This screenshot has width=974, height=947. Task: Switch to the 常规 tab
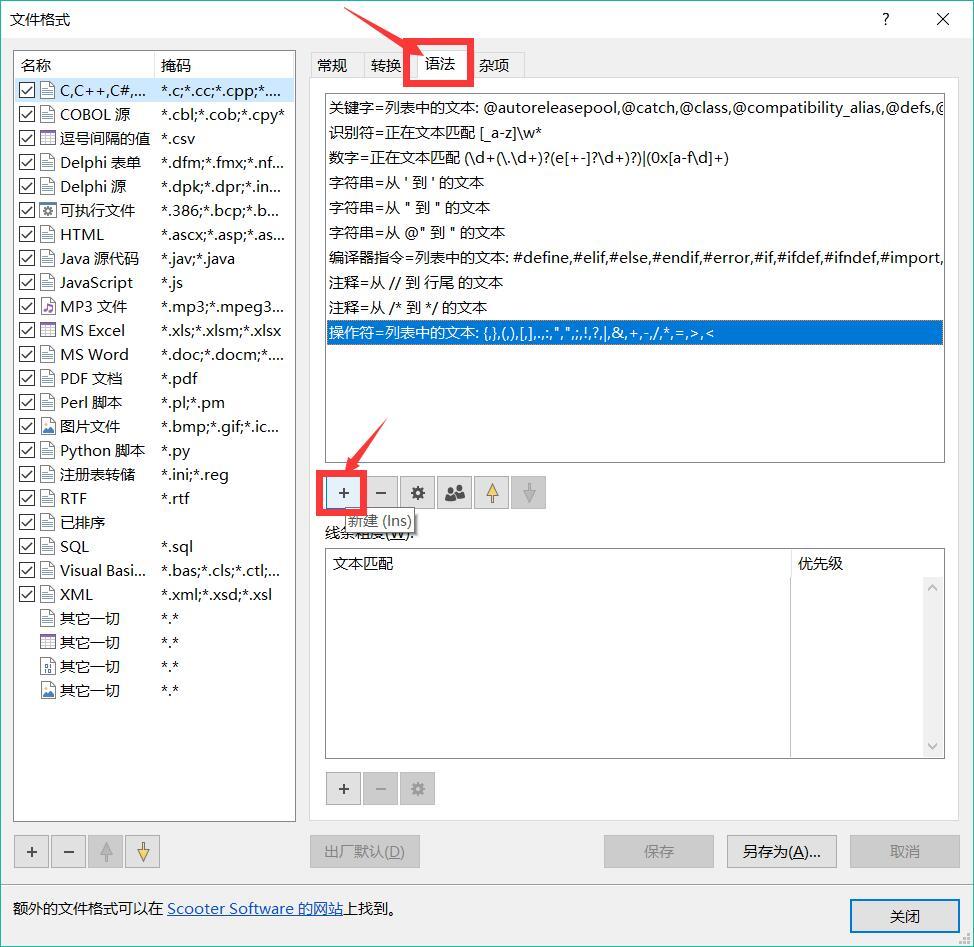335,64
